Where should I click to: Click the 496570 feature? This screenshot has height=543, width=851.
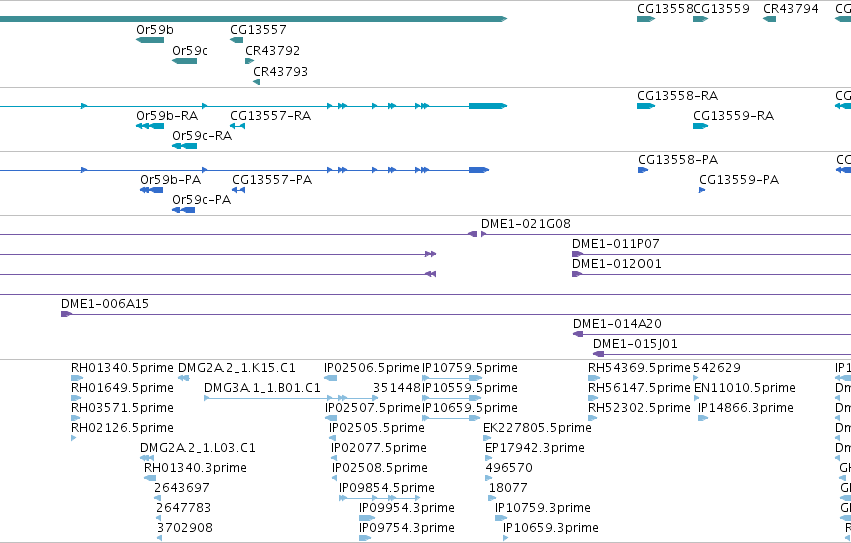[x=488, y=478]
